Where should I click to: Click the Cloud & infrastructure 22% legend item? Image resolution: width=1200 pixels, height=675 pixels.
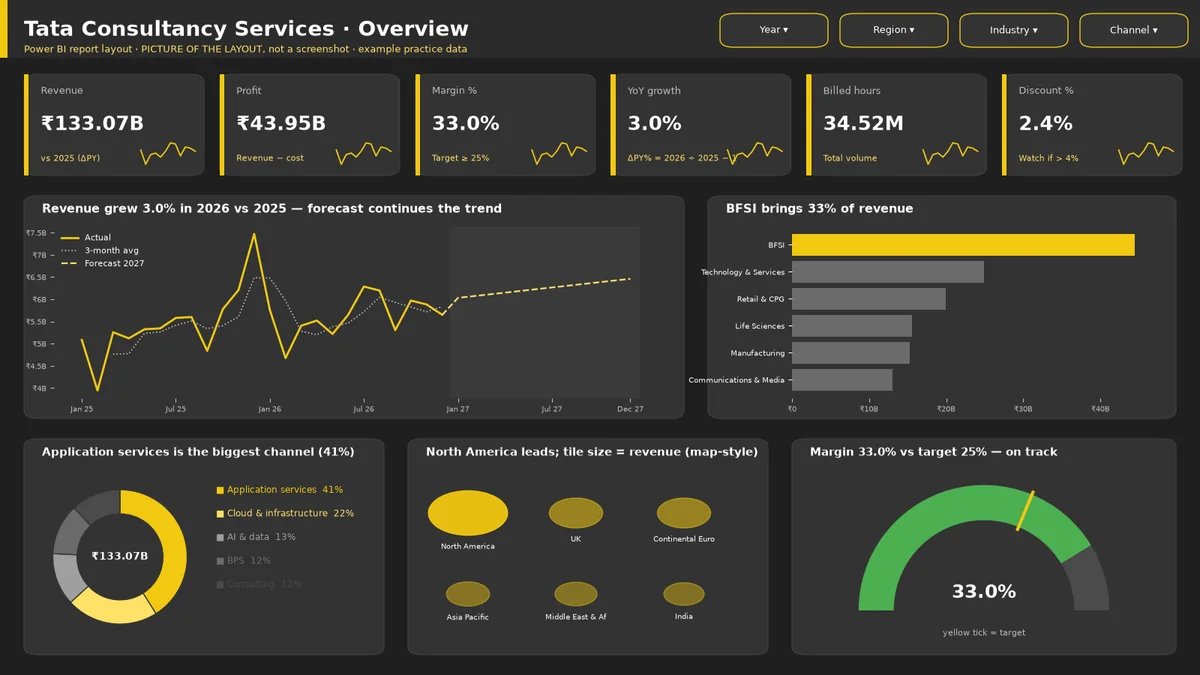pyautogui.click(x=285, y=513)
